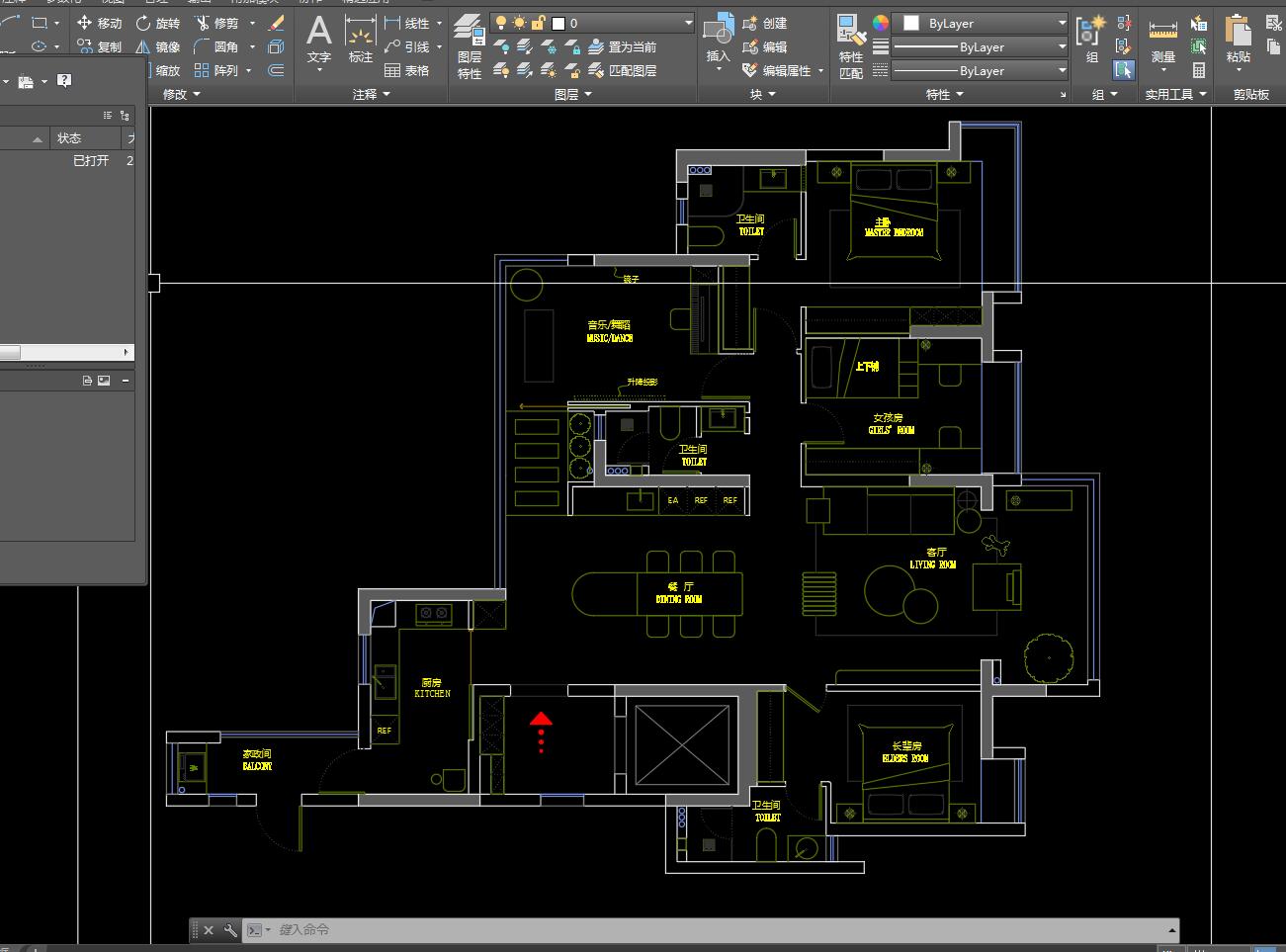
Task: Click the 已打开 status cell
Action: coord(91,160)
